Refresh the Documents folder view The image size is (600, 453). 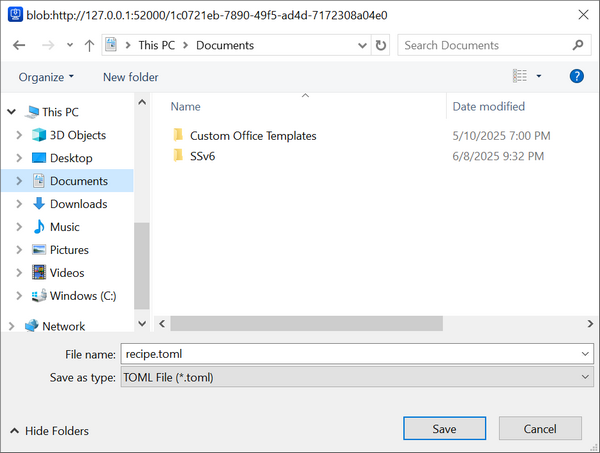[x=380, y=45]
